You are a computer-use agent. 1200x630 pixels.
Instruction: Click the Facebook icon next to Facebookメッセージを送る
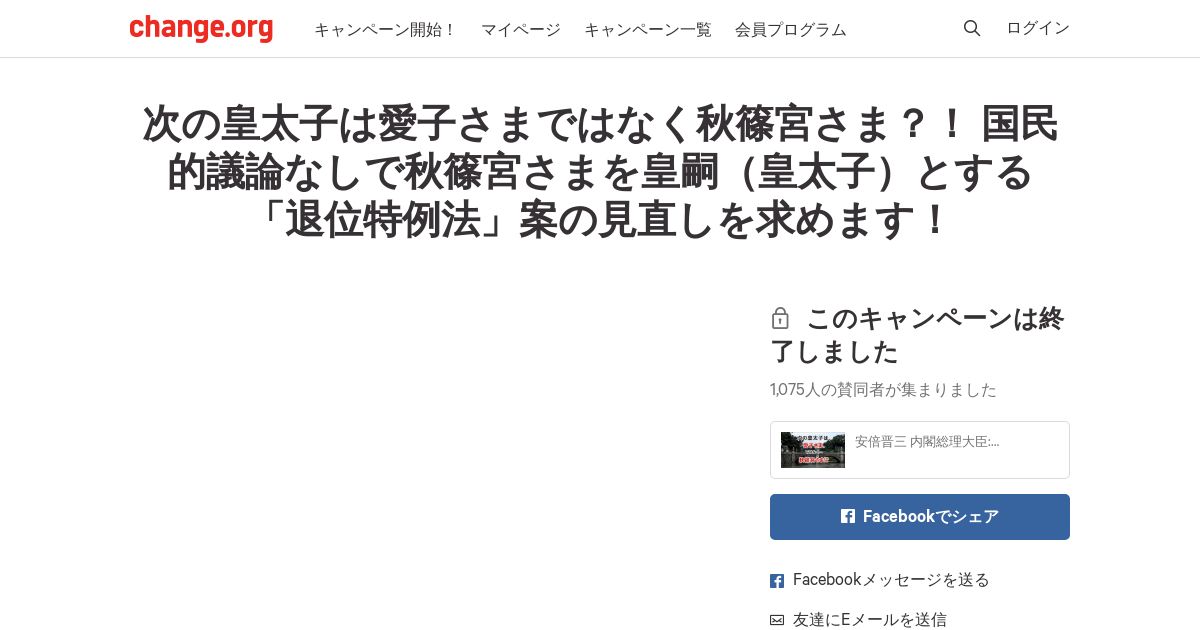(777, 581)
